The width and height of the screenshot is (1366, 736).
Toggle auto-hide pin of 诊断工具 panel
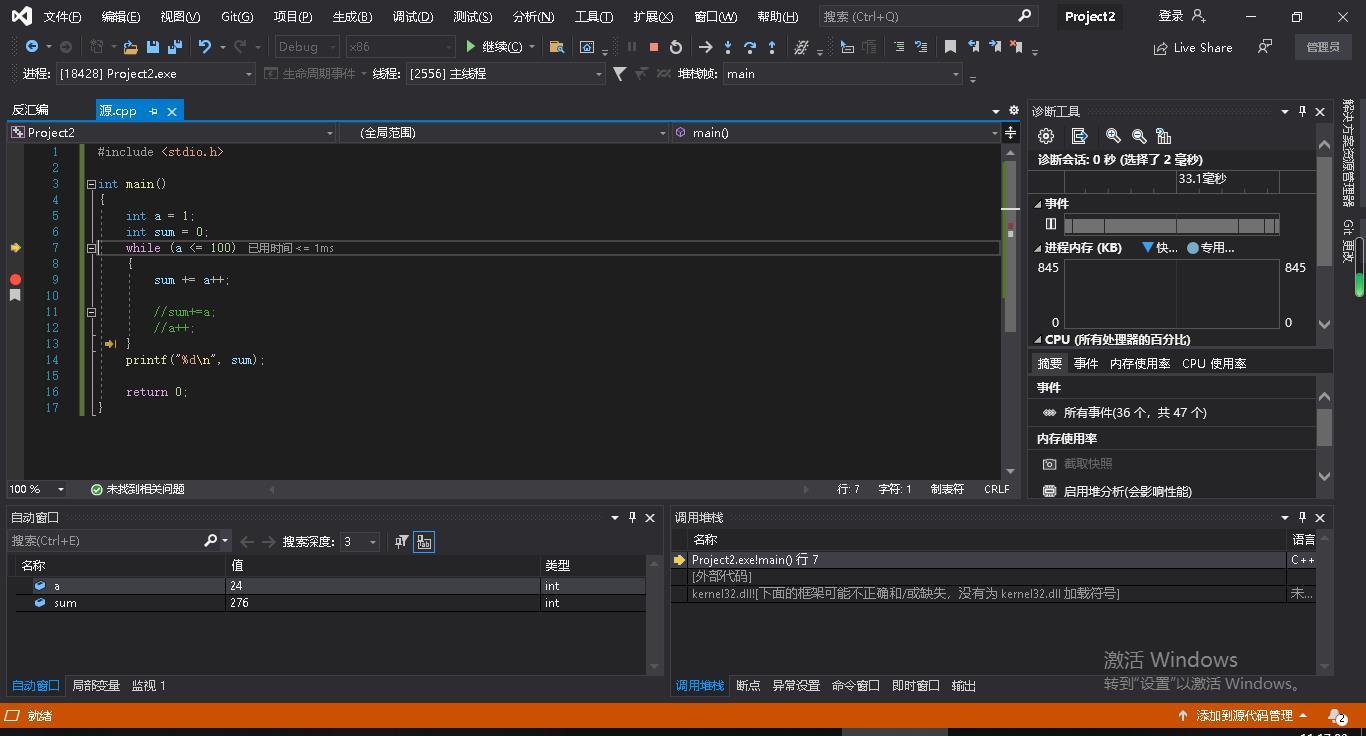point(1302,112)
